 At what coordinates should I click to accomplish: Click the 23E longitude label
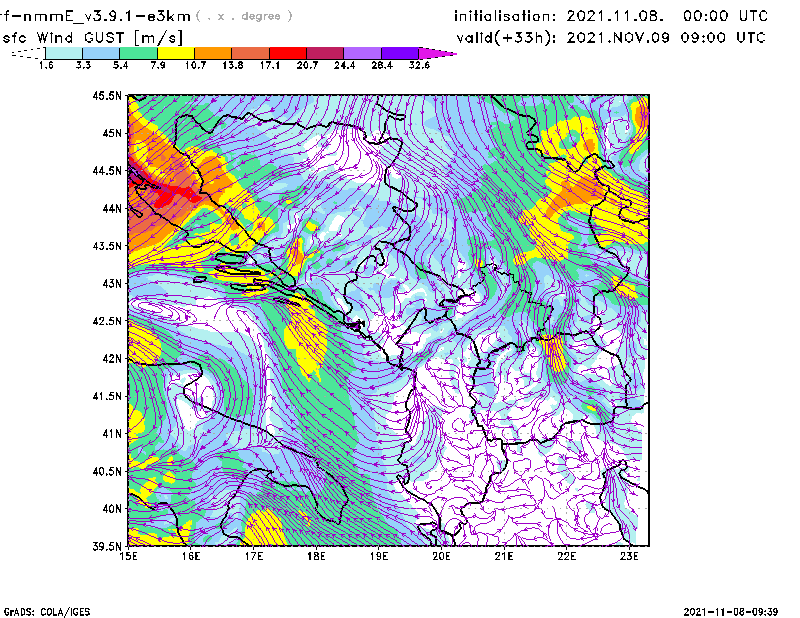[629, 556]
